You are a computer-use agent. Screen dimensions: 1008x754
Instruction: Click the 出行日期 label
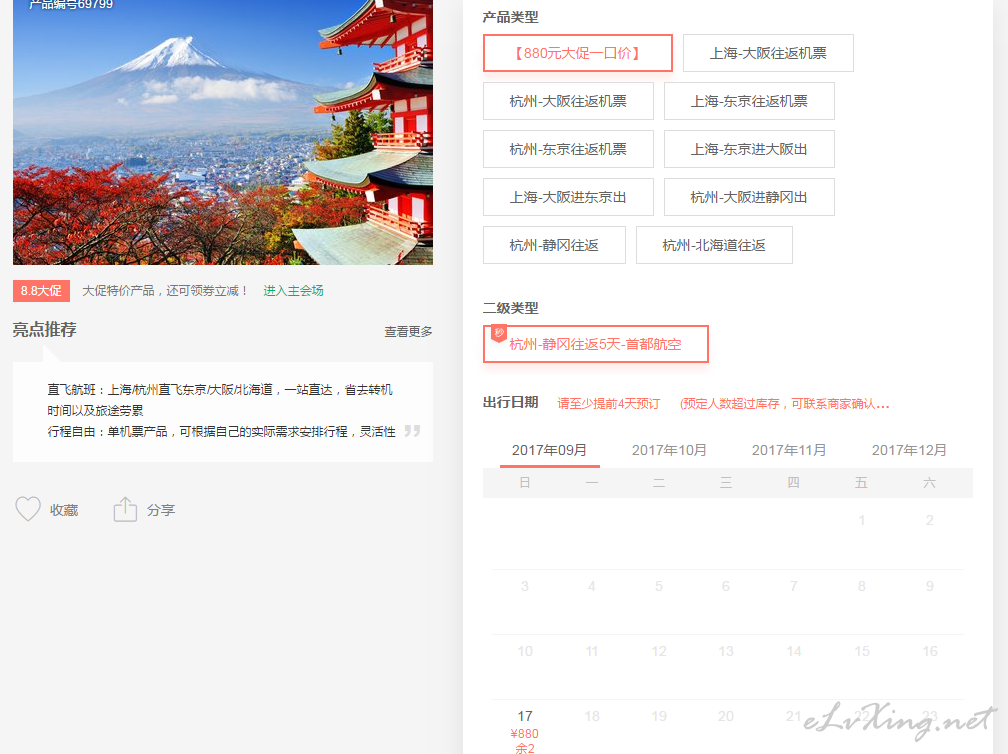[x=510, y=402]
